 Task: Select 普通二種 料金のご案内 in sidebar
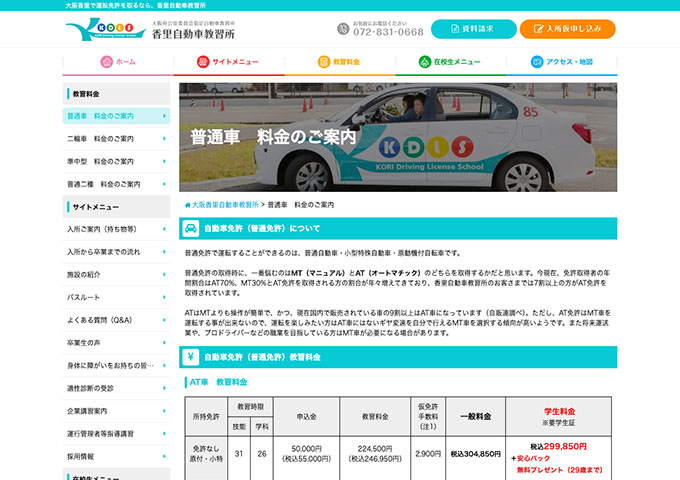[116, 184]
